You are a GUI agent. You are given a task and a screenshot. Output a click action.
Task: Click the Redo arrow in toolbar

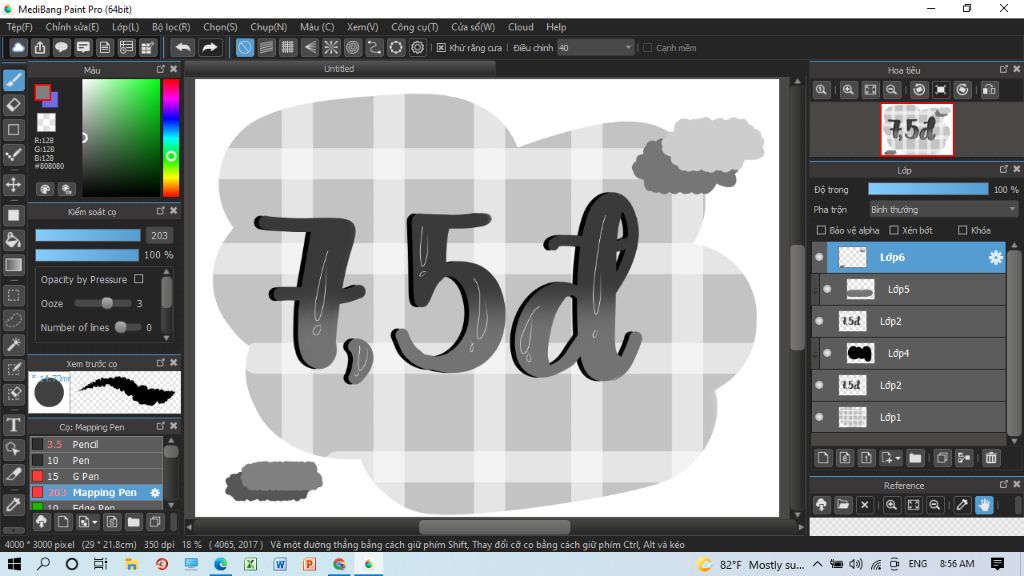coord(209,48)
